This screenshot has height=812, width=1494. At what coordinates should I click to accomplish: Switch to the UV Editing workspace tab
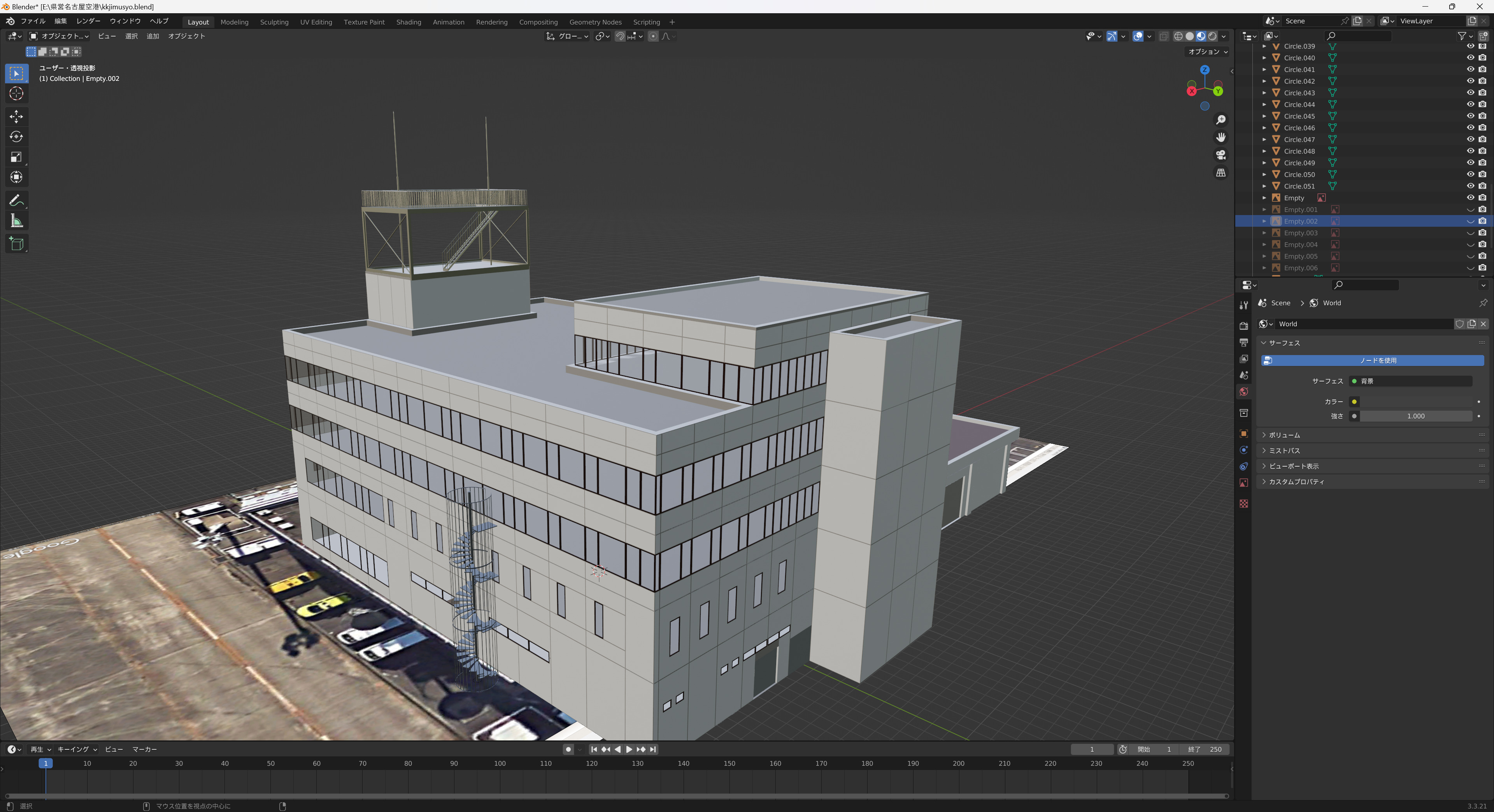pyautogui.click(x=316, y=22)
